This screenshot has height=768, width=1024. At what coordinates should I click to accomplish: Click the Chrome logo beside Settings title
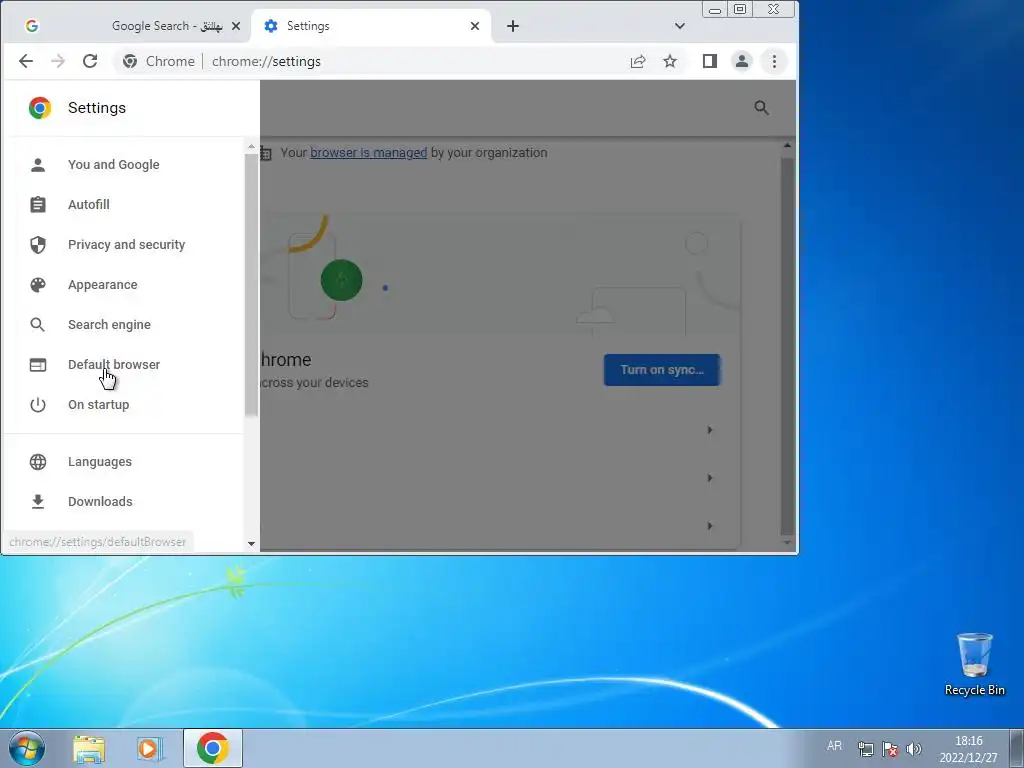[40, 108]
